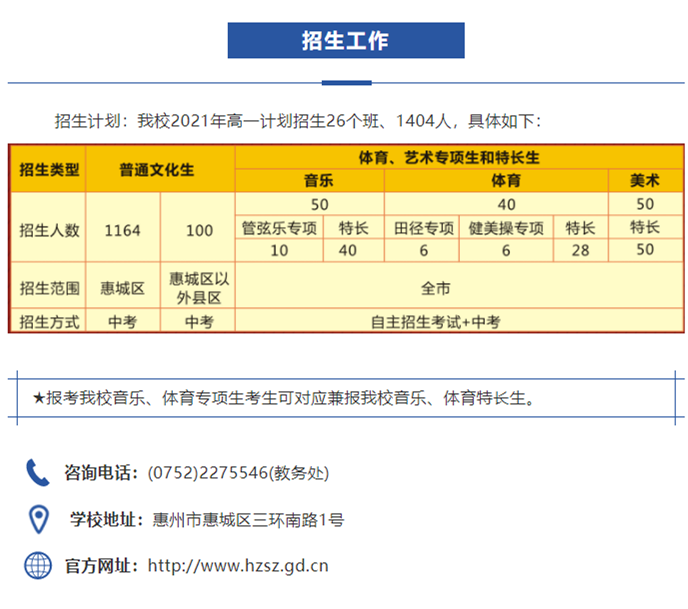Select the 田径专项 table cell

click(424, 227)
